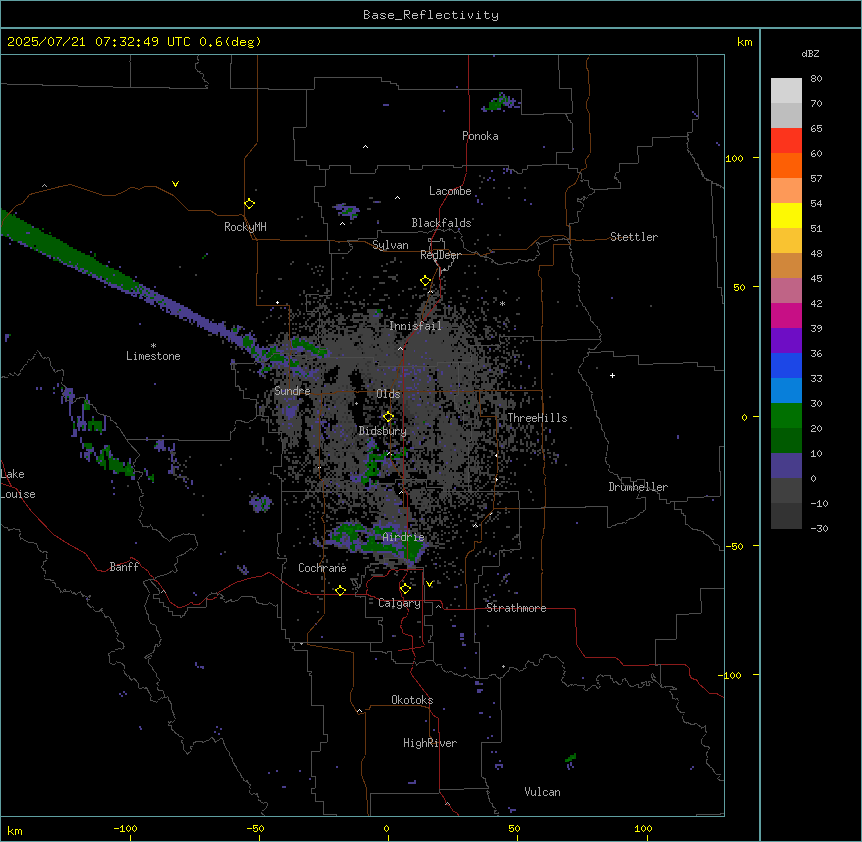Select the slate blue 10-0 dBZ swatch

pos(786,466)
